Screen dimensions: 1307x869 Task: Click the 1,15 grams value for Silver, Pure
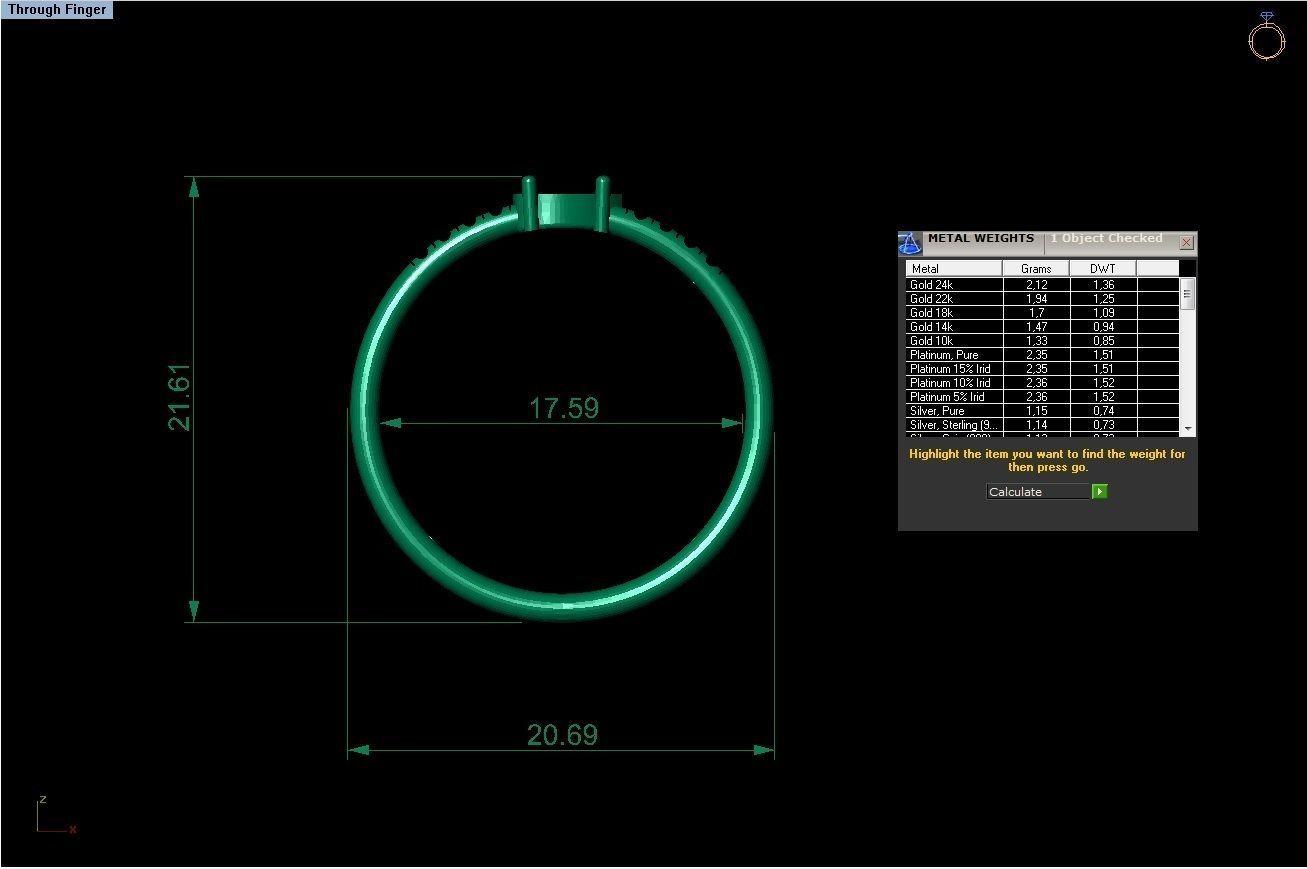(x=1036, y=411)
